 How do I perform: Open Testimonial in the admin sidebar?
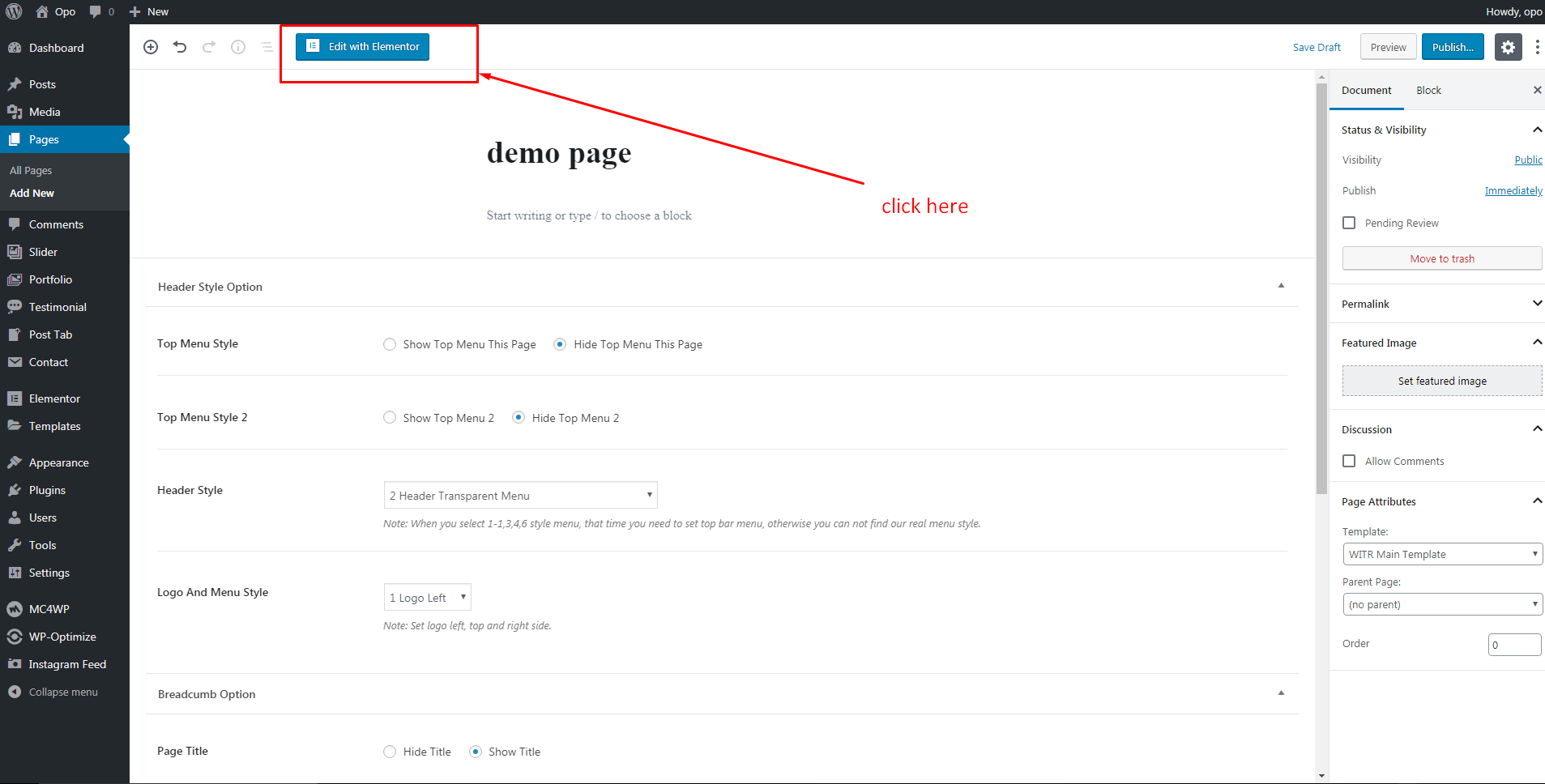(65, 307)
